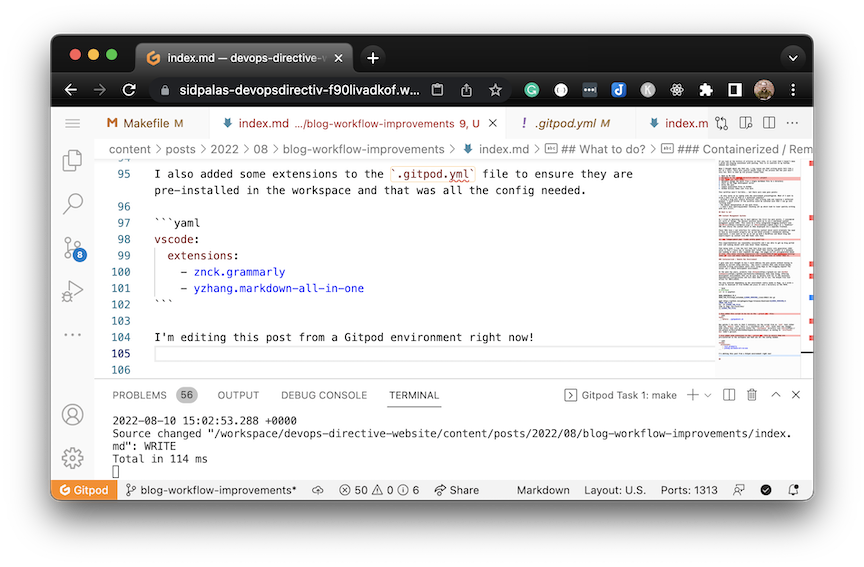Click the errors and warnings counter

[x=379, y=490]
